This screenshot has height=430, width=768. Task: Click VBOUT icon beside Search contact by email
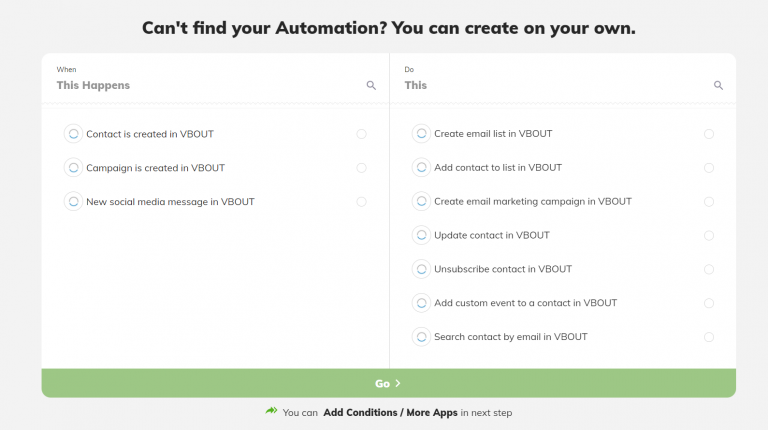coord(421,337)
